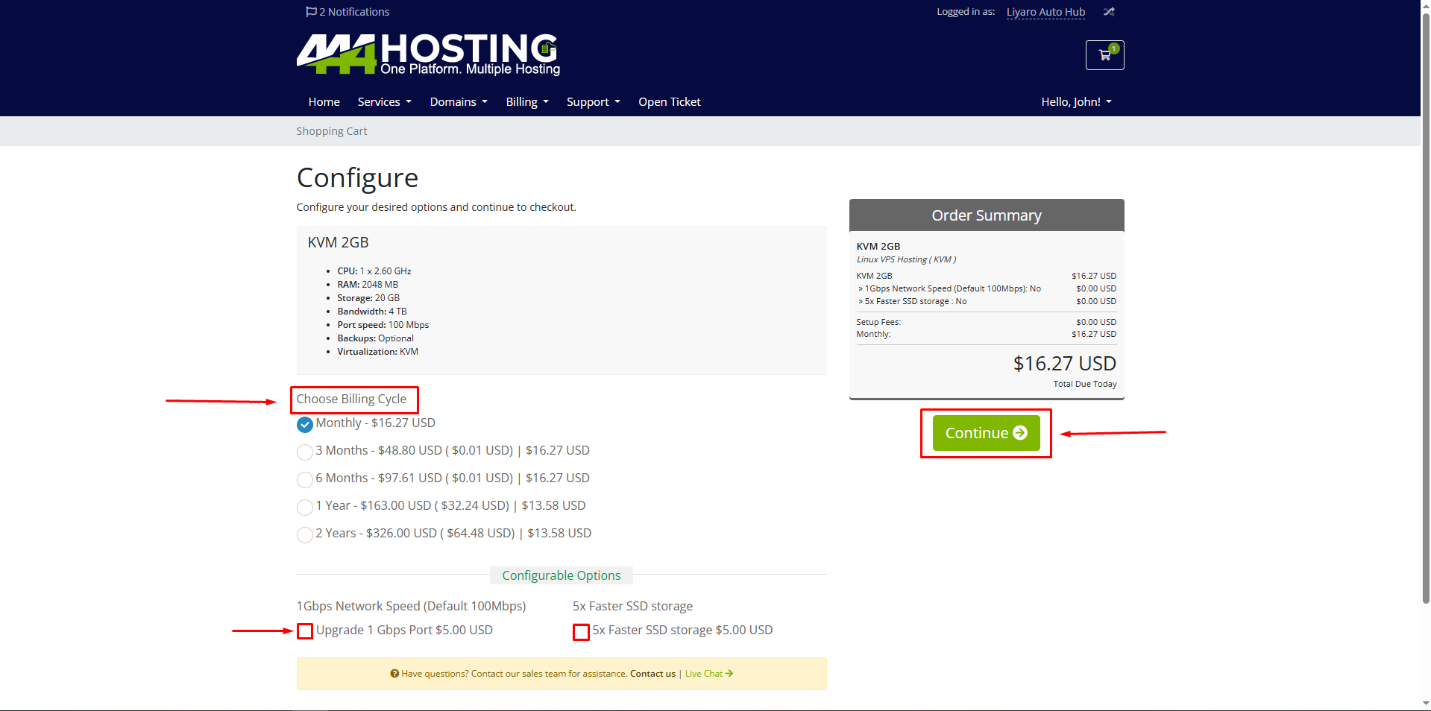Expand the Services dropdown menu
1431x711 pixels.
click(x=385, y=102)
